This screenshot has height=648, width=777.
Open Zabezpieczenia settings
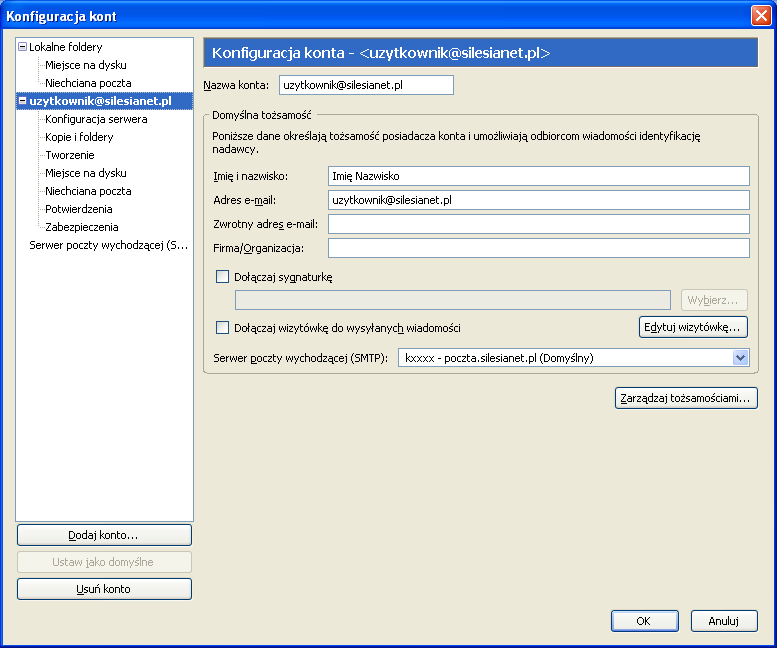(82, 227)
